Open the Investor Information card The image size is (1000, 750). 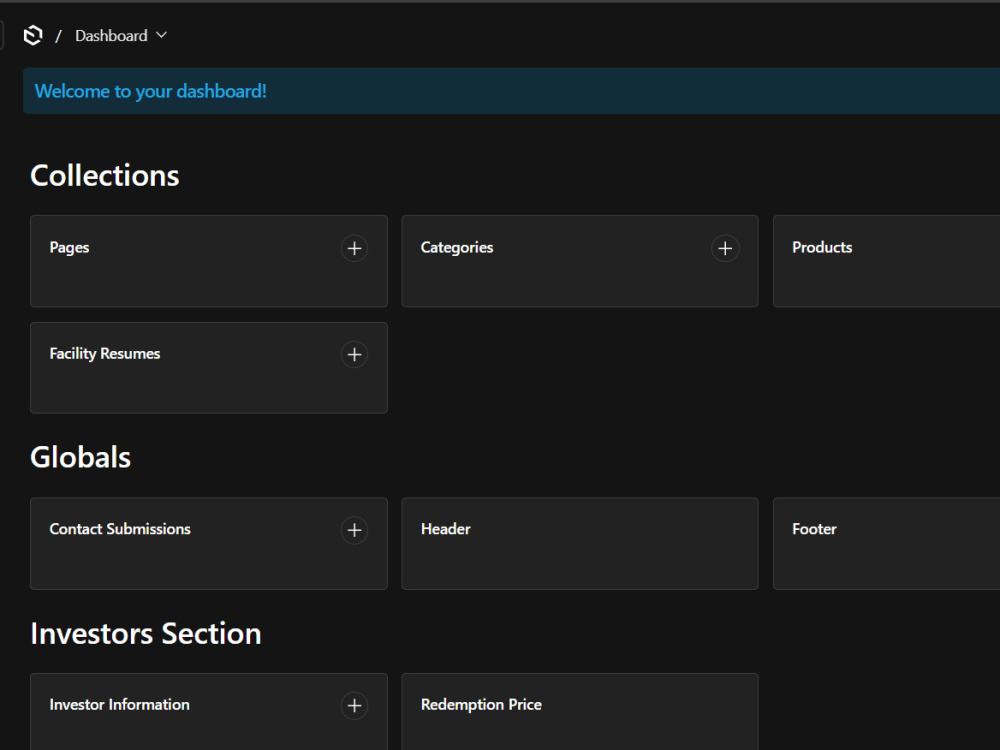coord(209,712)
